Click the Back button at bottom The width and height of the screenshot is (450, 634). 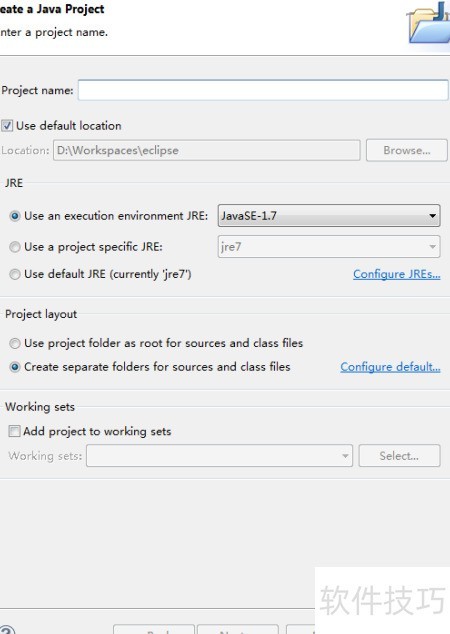pos(154,629)
